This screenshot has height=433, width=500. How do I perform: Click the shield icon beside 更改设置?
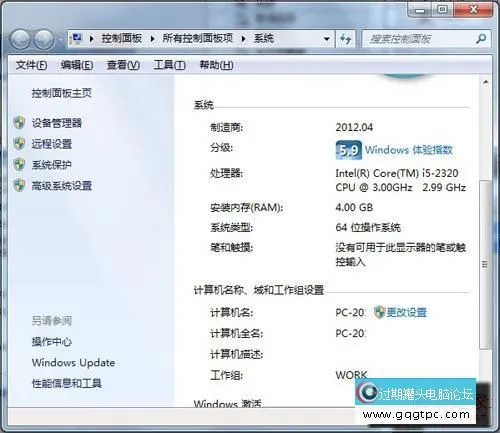[379, 312]
